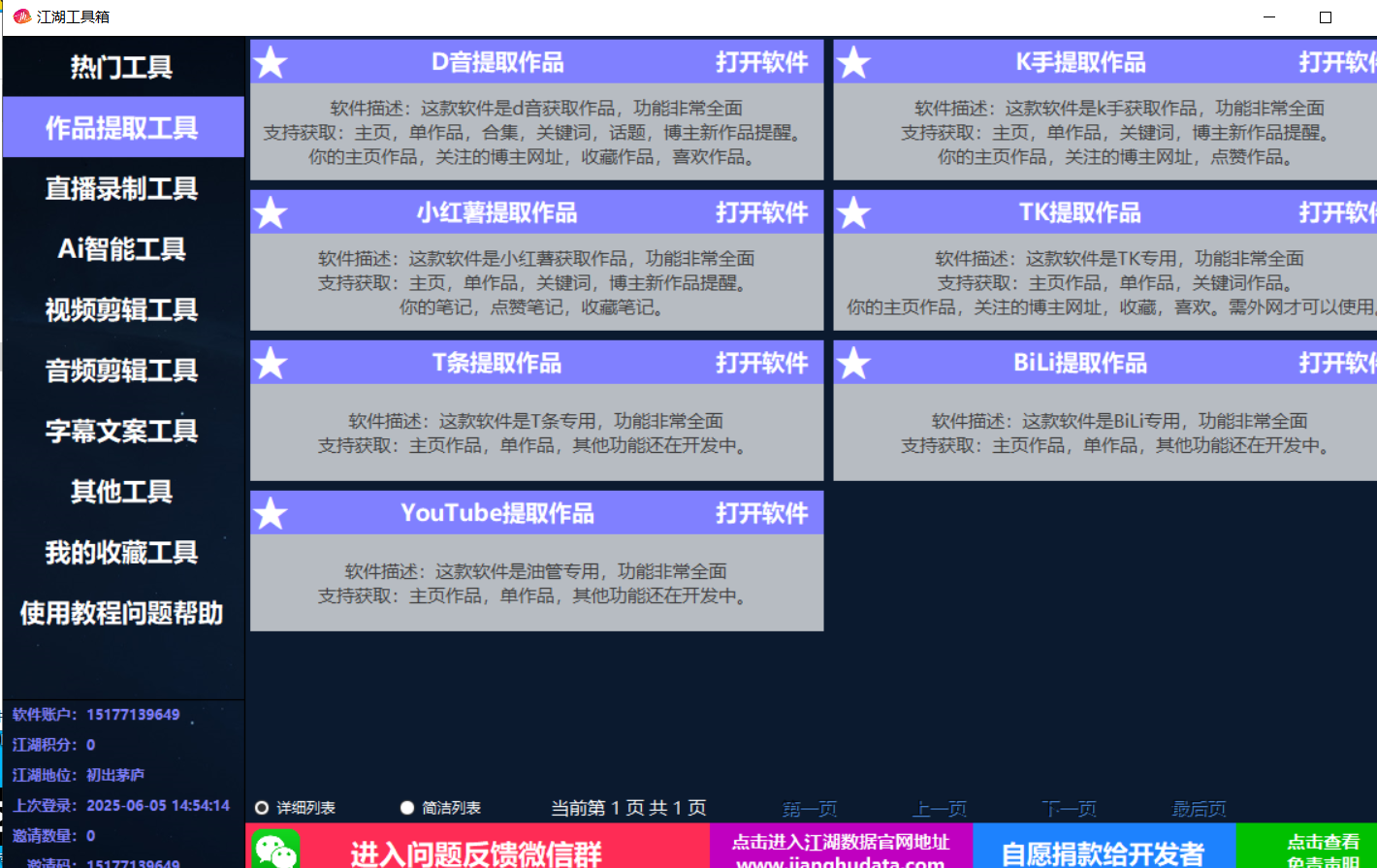Open the 热门工具 category
The height and width of the screenshot is (868, 1377).
122,67
